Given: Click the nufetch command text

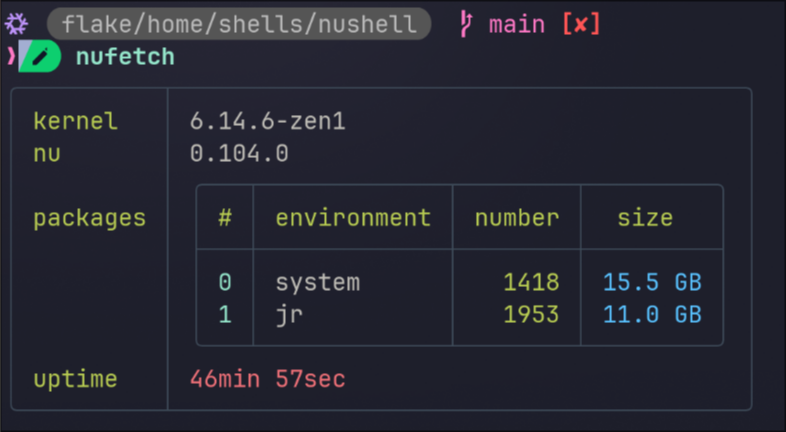Looking at the screenshot, I should (x=125, y=56).
